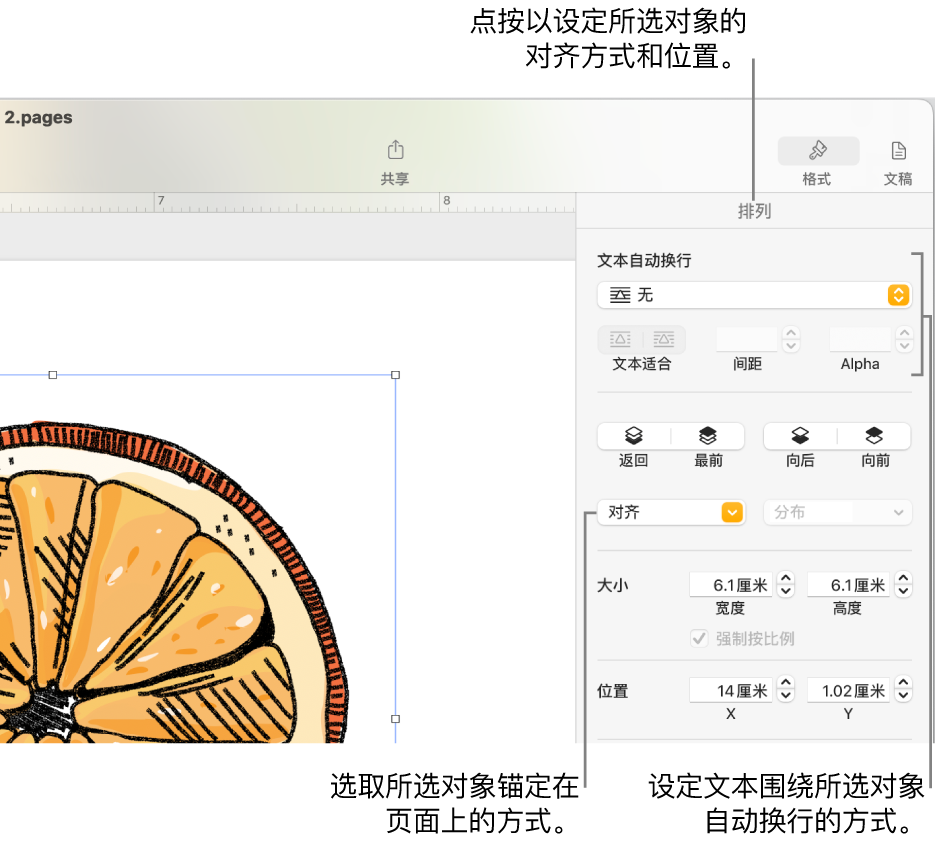Click the ruler at mark 8
Viewport: 935px width, 846px height.
[447, 202]
